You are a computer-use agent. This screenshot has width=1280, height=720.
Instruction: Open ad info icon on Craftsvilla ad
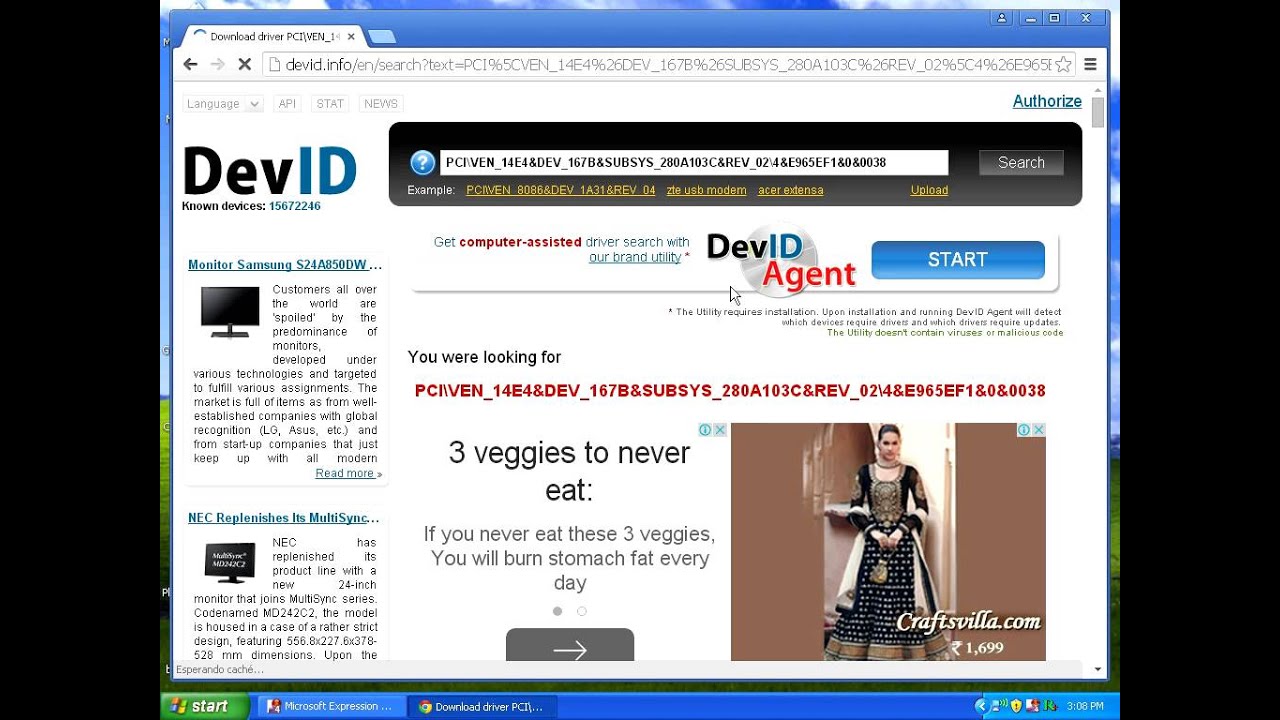click(1024, 430)
